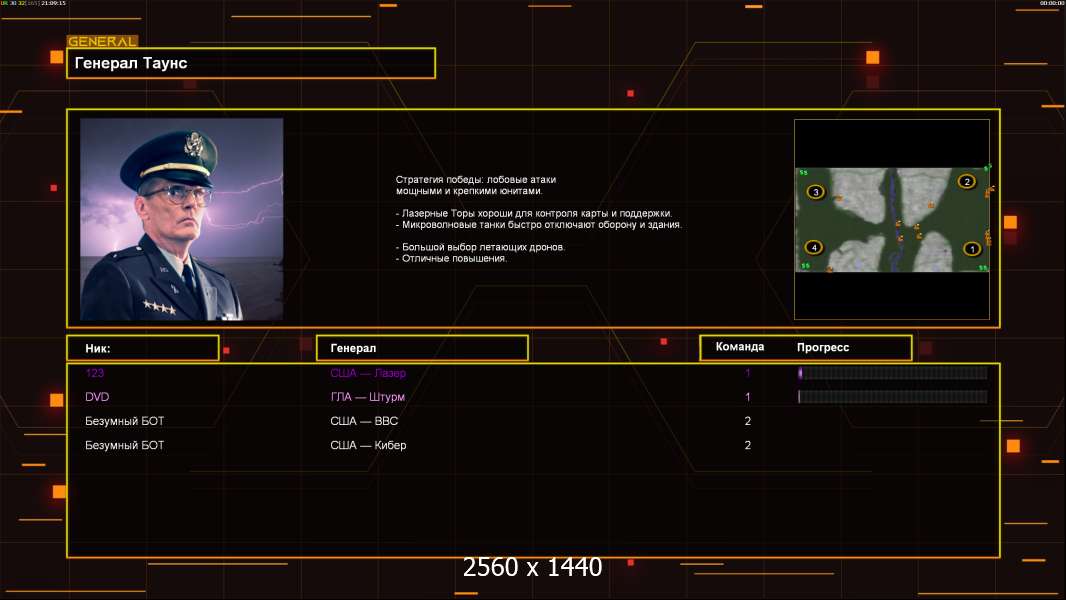
Task: Click start position marker 4 on minimap
Action: [814, 247]
